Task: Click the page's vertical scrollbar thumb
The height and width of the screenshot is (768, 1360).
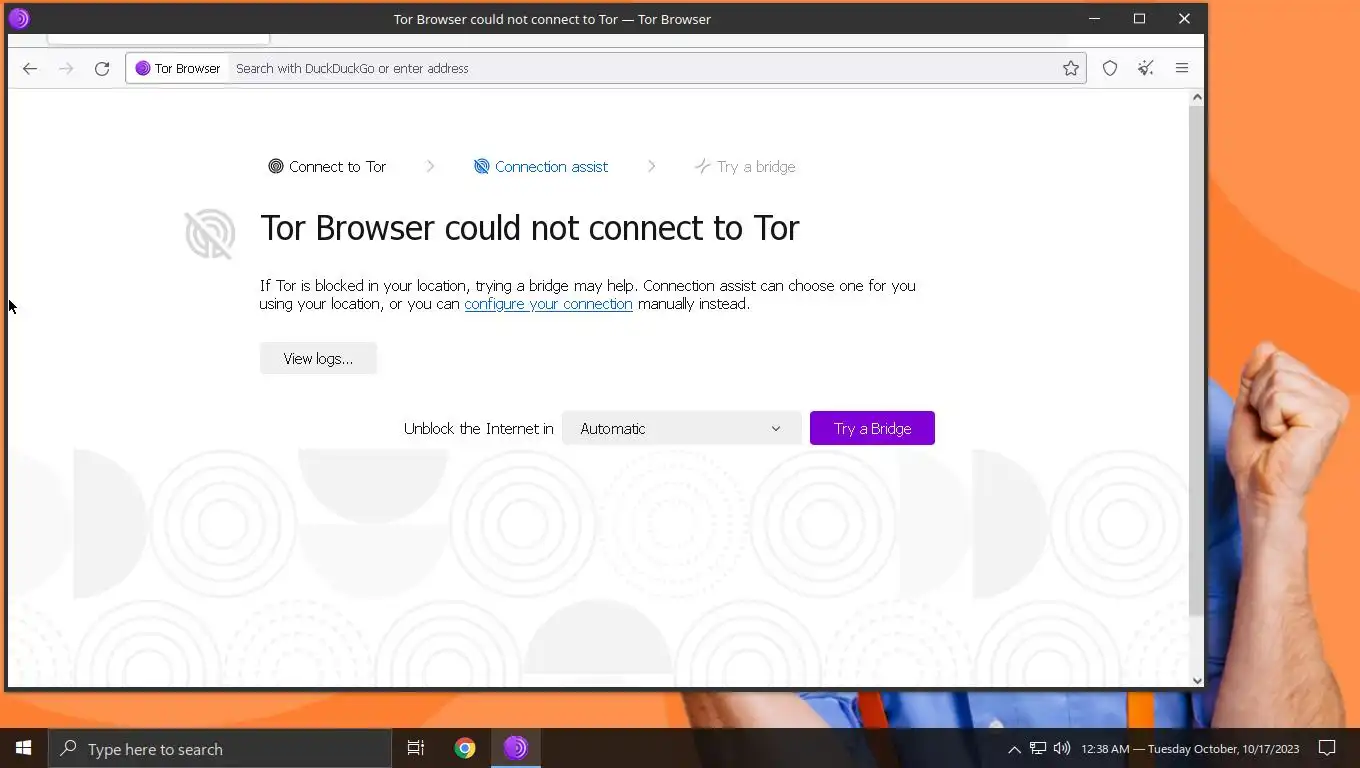Action: (x=1196, y=360)
